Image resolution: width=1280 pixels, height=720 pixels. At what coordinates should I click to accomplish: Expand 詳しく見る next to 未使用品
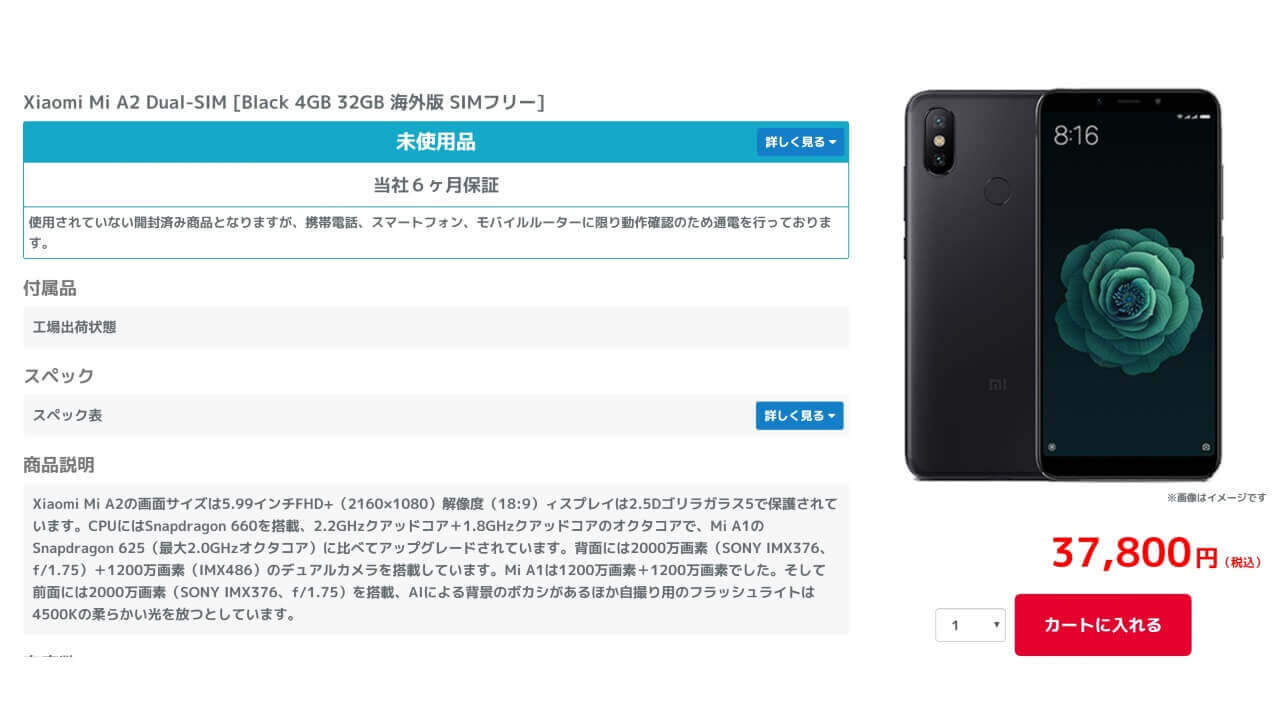[x=800, y=142]
